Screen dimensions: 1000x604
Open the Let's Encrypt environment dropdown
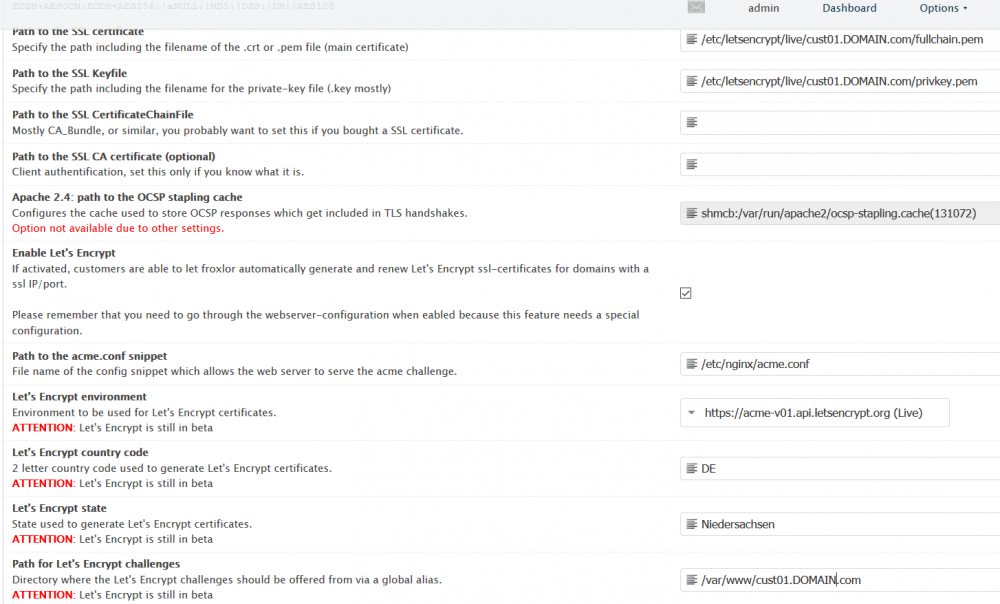814,412
